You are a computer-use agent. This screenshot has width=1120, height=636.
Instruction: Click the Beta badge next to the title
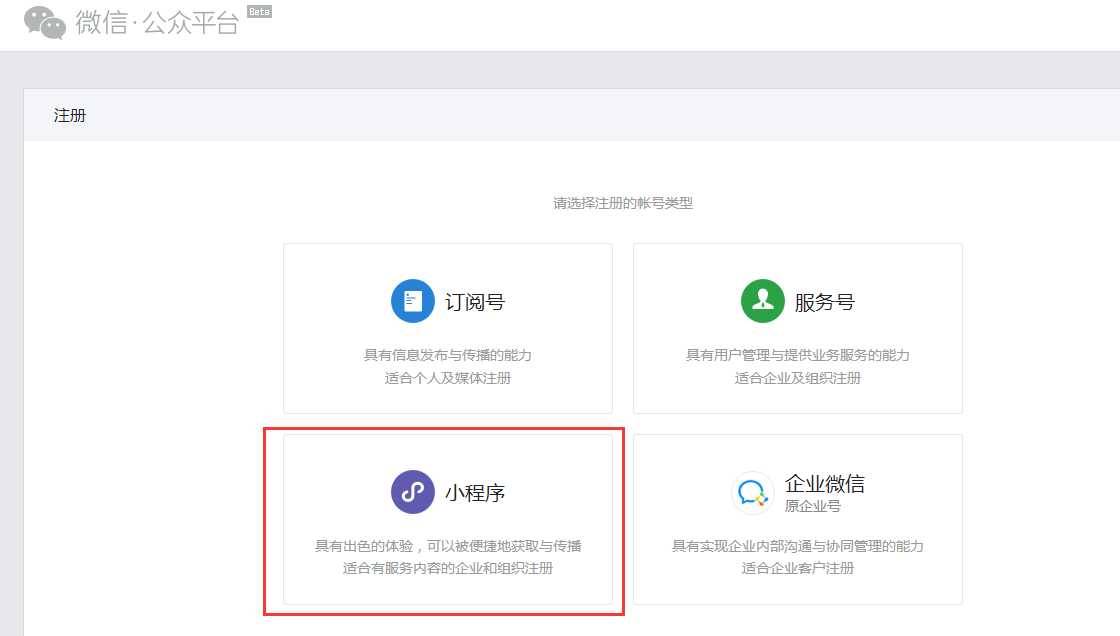coord(259,11)
